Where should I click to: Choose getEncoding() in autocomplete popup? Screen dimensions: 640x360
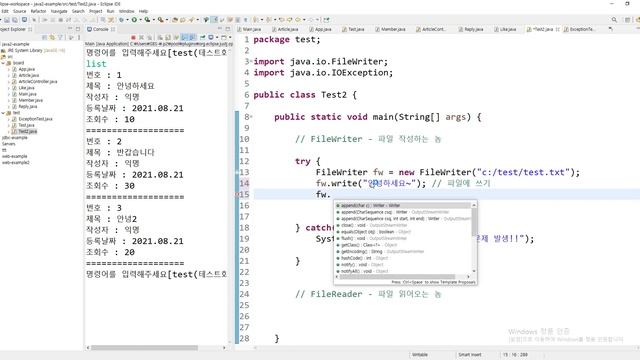[x=403, y=251]
